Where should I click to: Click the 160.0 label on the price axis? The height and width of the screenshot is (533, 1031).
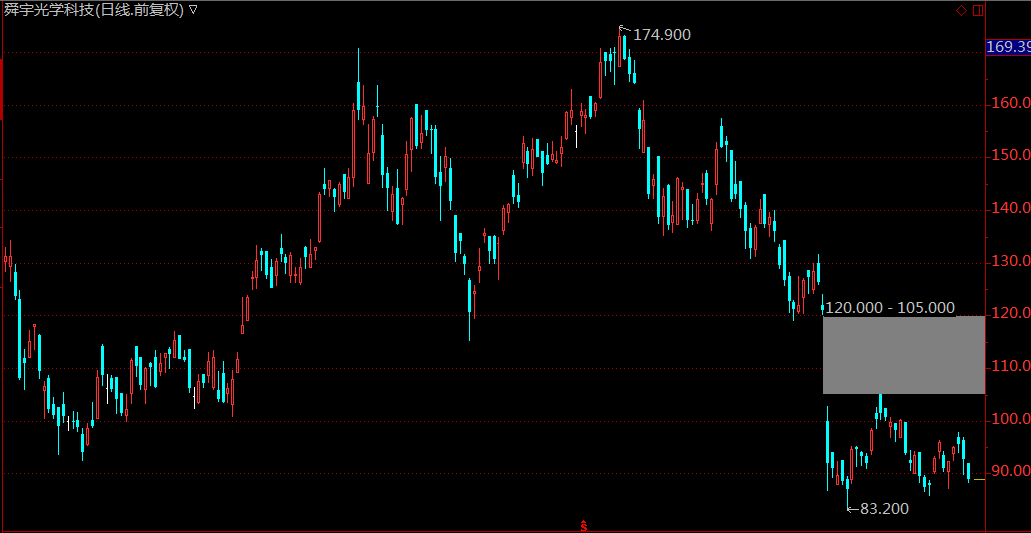(1010, 103)
